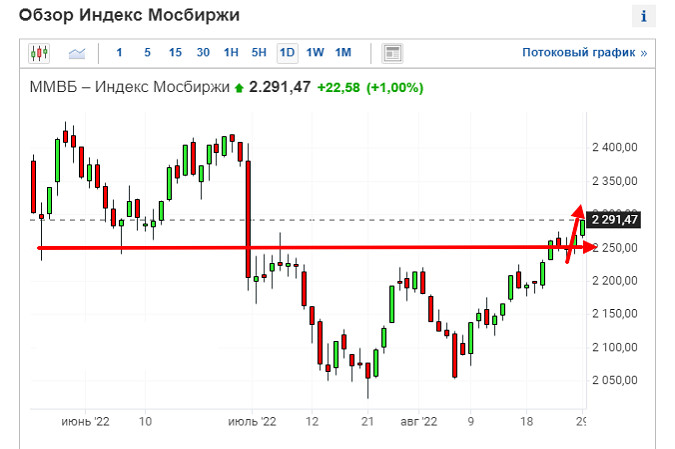The image size is (675, 449).
Task: Select the 1D interval
Action: (x=287, y=53)
